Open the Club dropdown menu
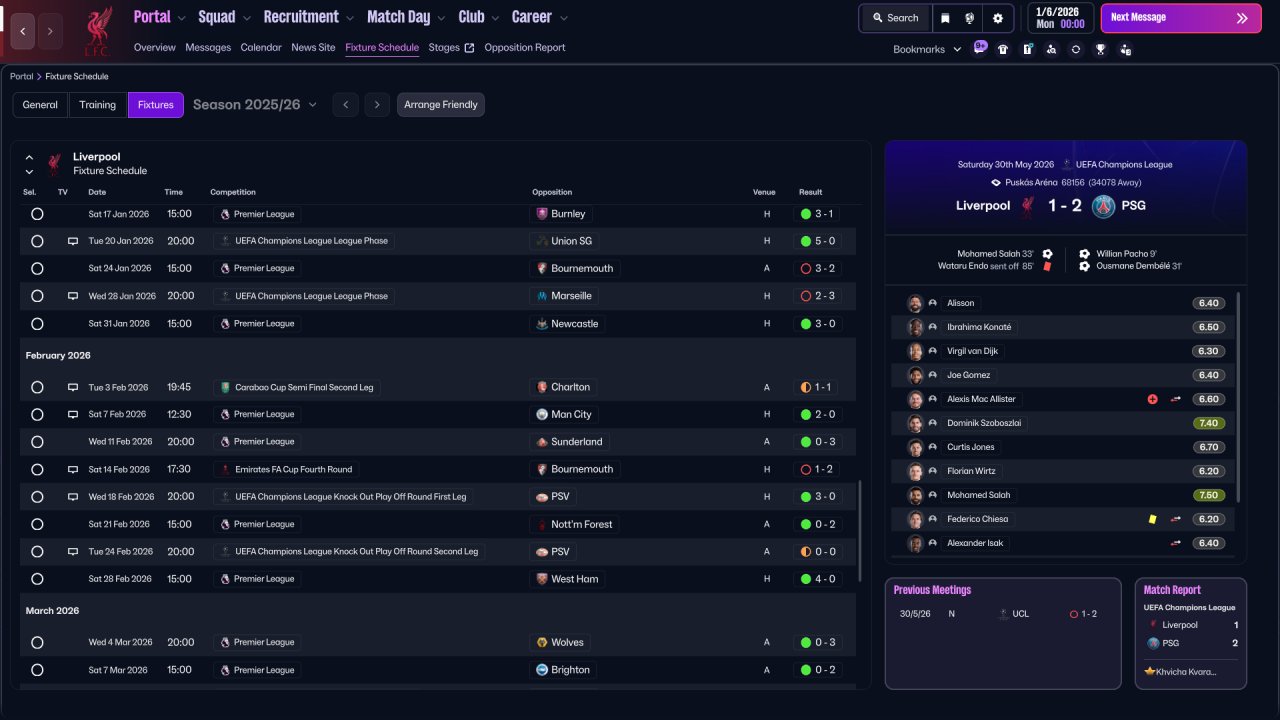1280x720 pixels. tap(478, 17)
